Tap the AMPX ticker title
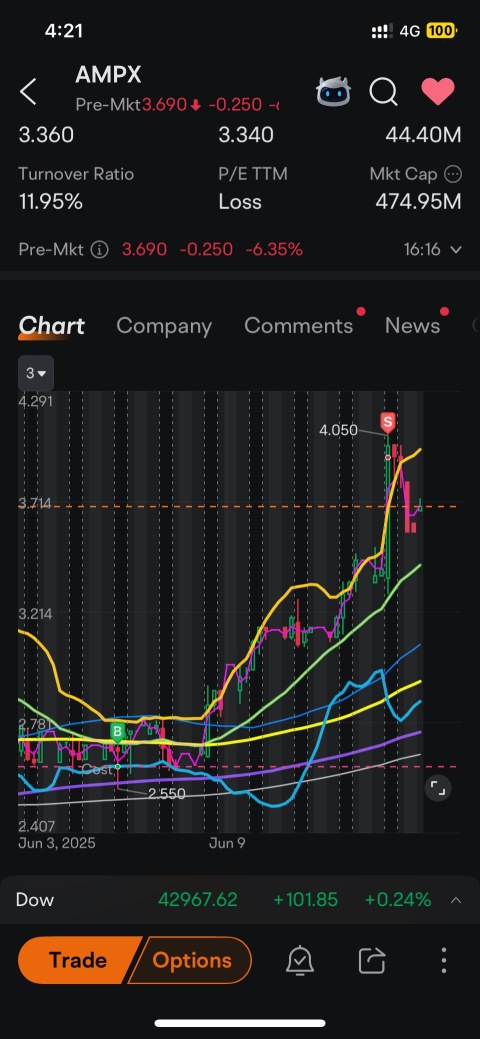Screen dimensions: 480x1039 point(108,75)
